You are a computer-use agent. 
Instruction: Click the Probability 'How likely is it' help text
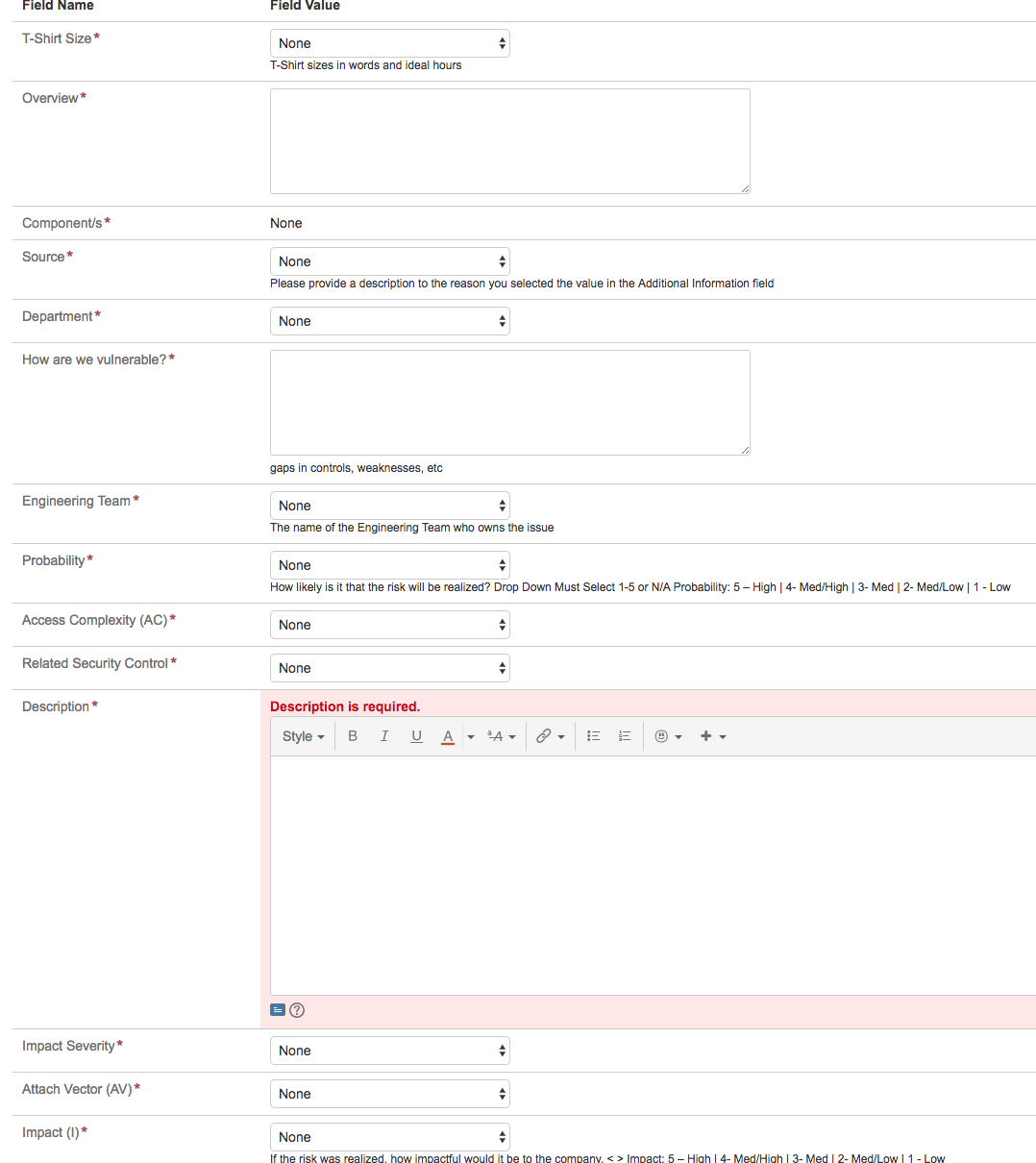click(640, 587)
